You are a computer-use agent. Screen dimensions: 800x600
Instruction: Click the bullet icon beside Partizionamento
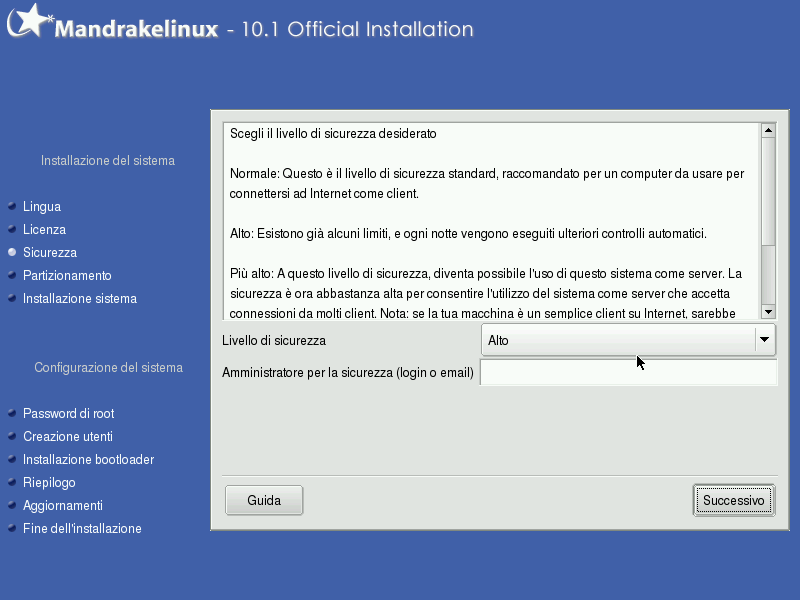(12, 276)
